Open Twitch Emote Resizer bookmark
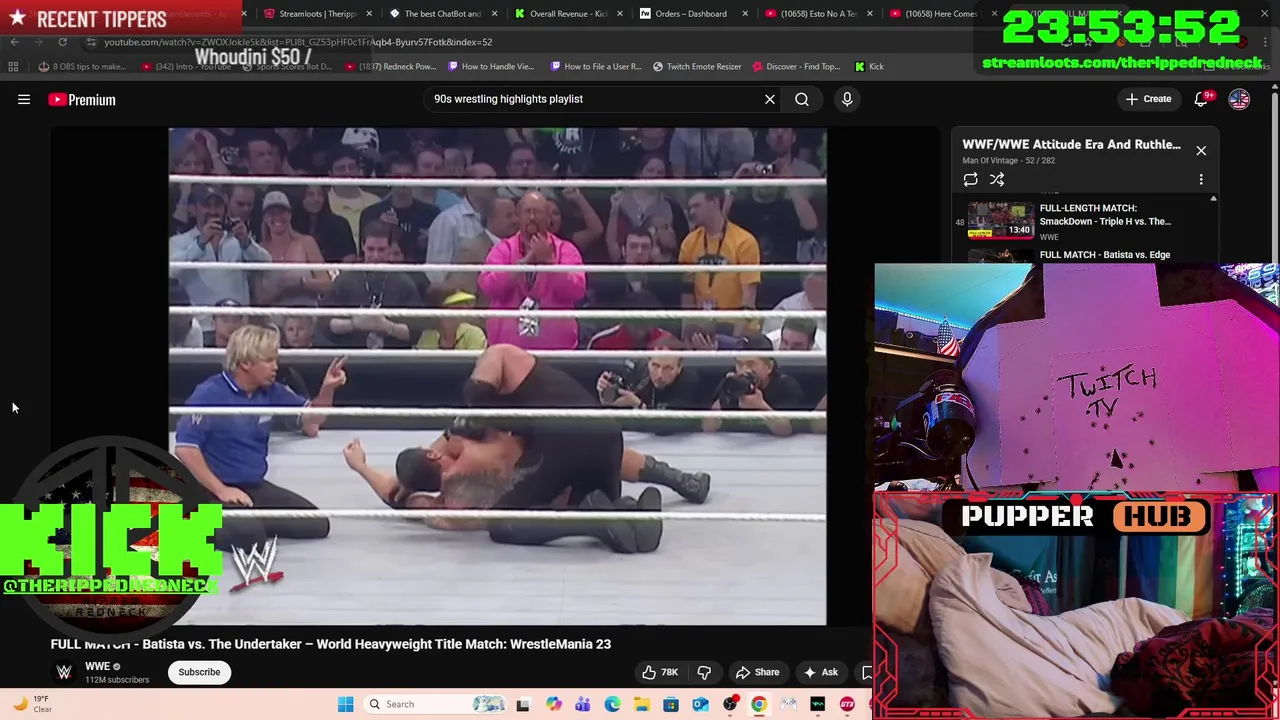 click(697, 66)
